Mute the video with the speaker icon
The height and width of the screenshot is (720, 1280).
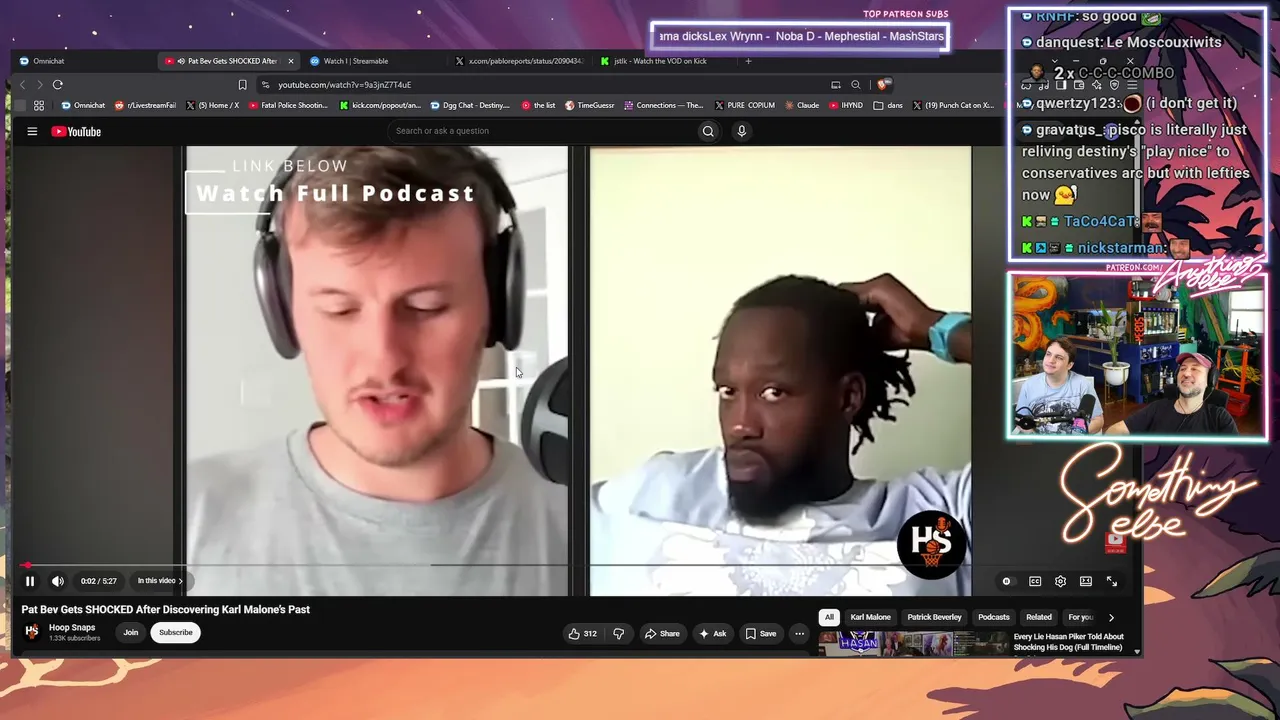click(x=58, y=581)
